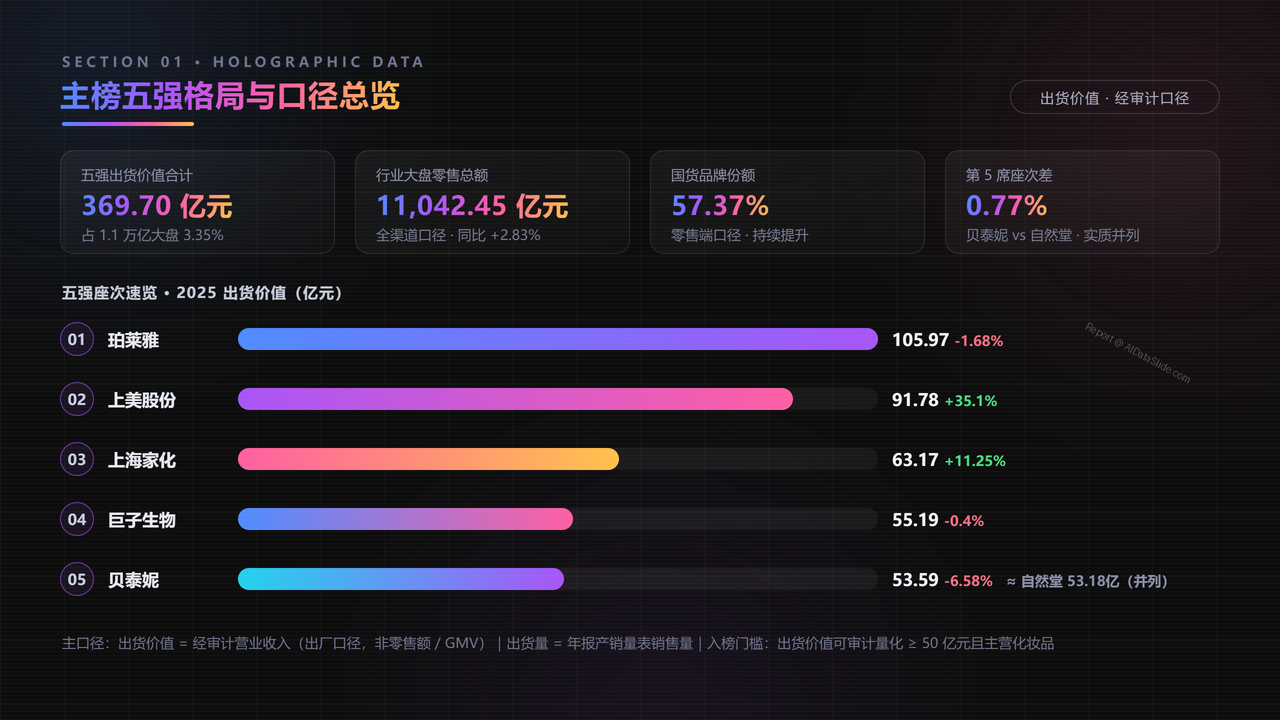This screenshot has height=720, width=1280.
Task: Click the rank badge "04"
Action: [77, 520]
